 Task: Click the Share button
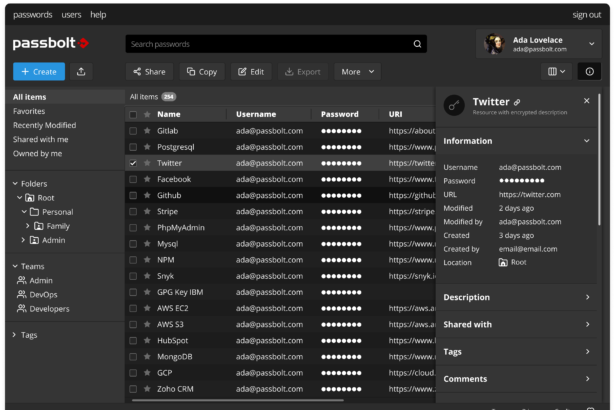149,71
